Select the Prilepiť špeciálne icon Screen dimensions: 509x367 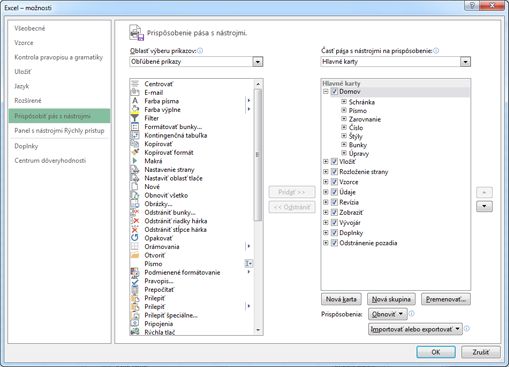click(x=135, y=315)
